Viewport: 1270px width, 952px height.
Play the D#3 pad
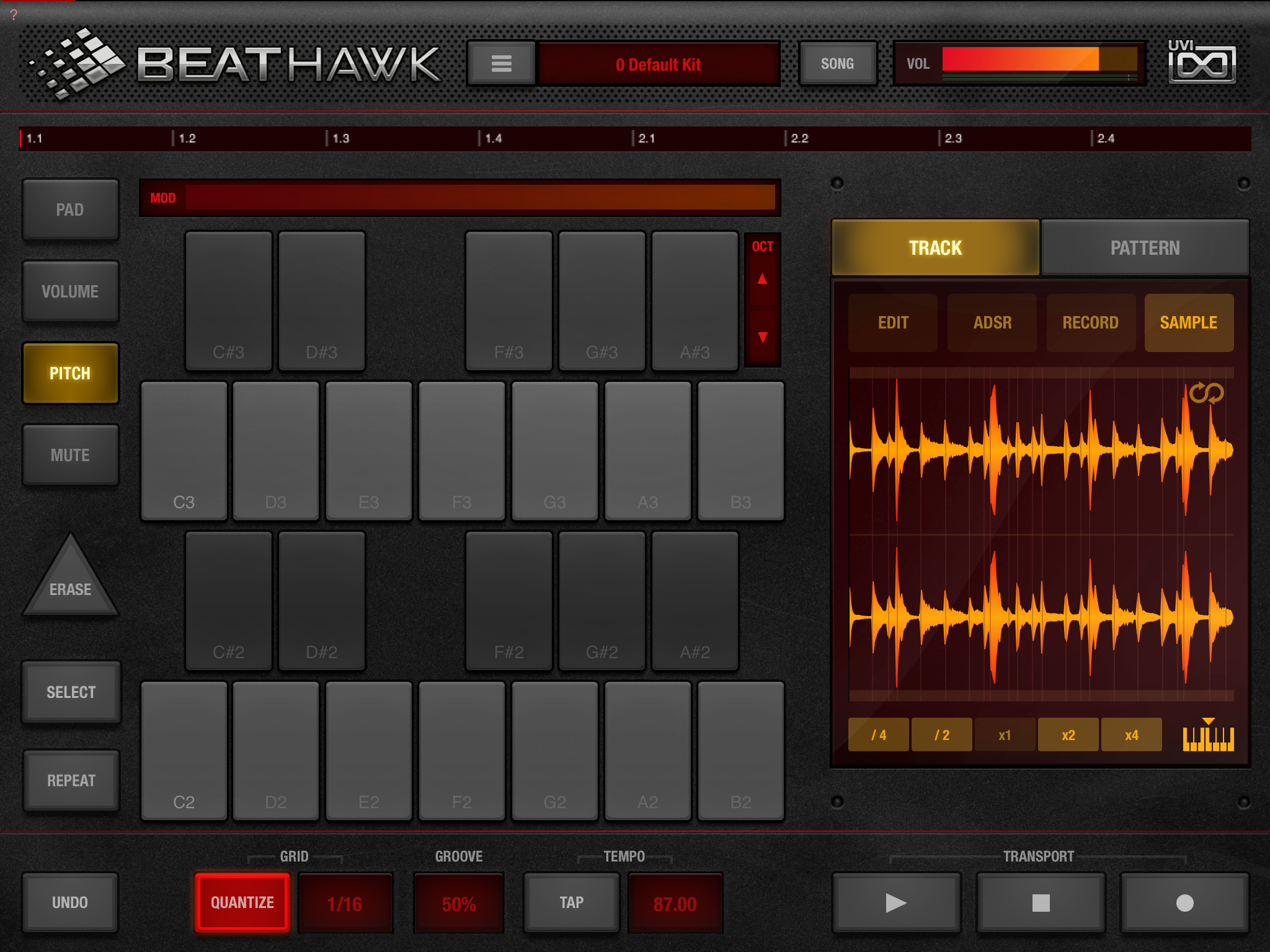[x=322, y=301]
